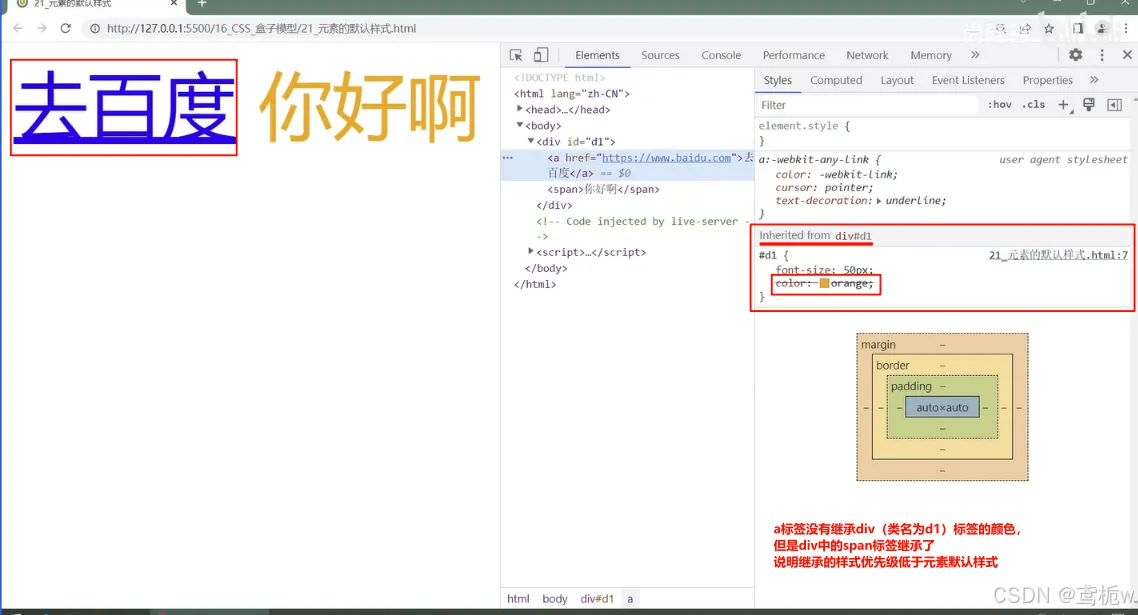Viewport: 1138px width, 615px height.
Task: Toggle the rendering emulation paintbrush icon
Action: pyautogui.click(x=1089, y=105)
